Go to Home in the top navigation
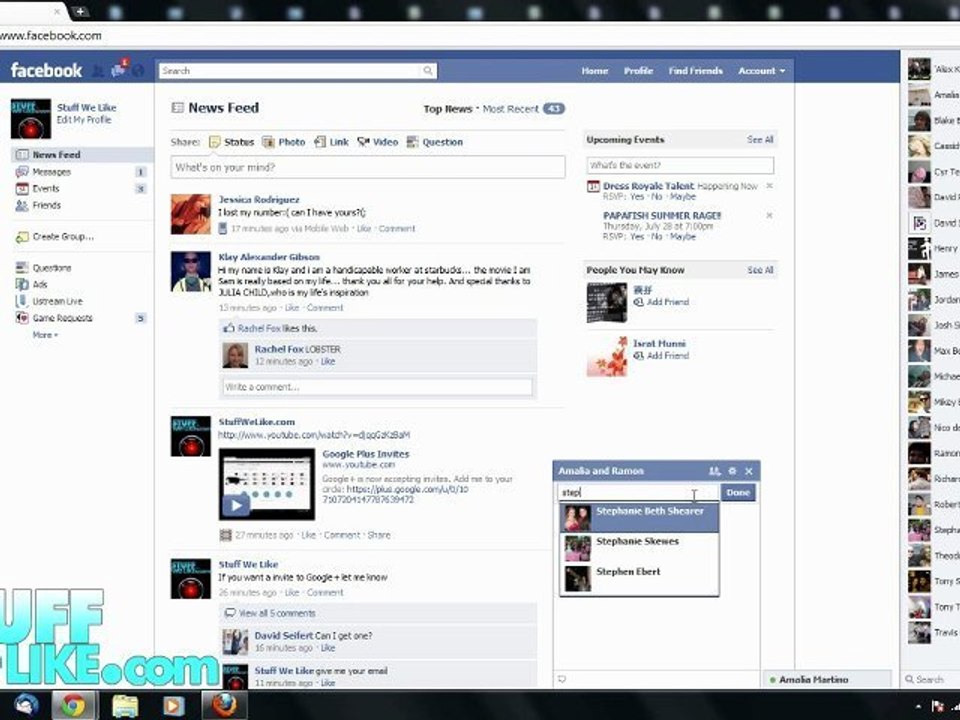Screen dimensions: 960x720 tap(594, 71)
